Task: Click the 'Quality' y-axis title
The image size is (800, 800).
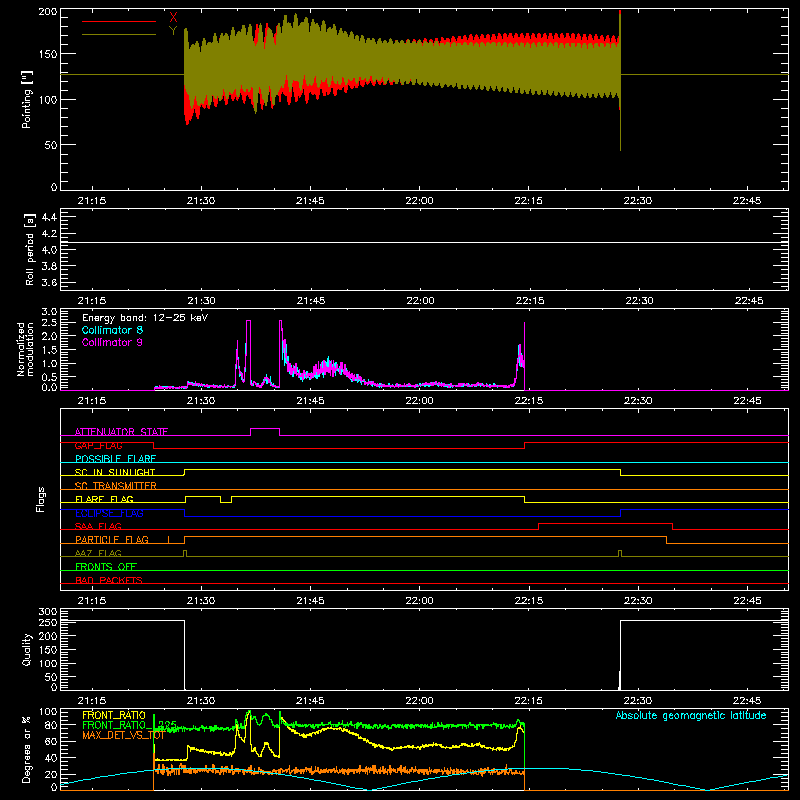Action: [x=27, y=649]
